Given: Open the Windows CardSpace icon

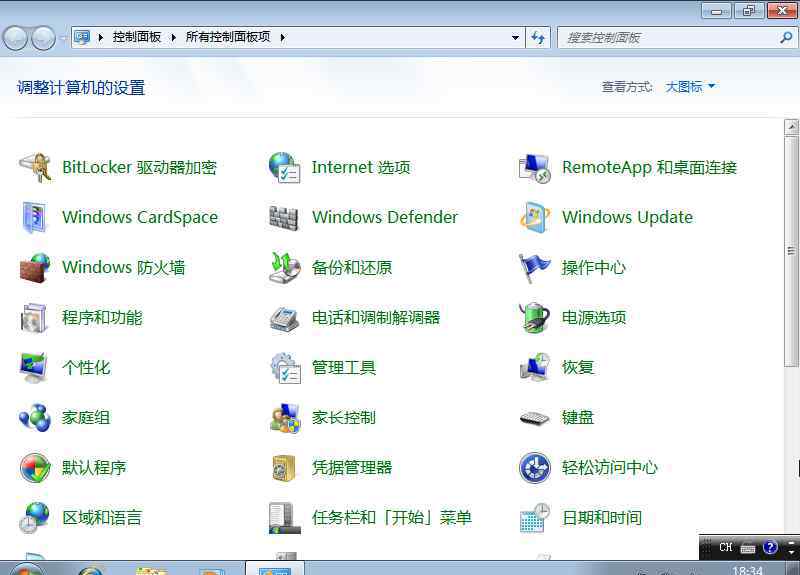Looking at the screenshot, I should click(x=35, y=217).
